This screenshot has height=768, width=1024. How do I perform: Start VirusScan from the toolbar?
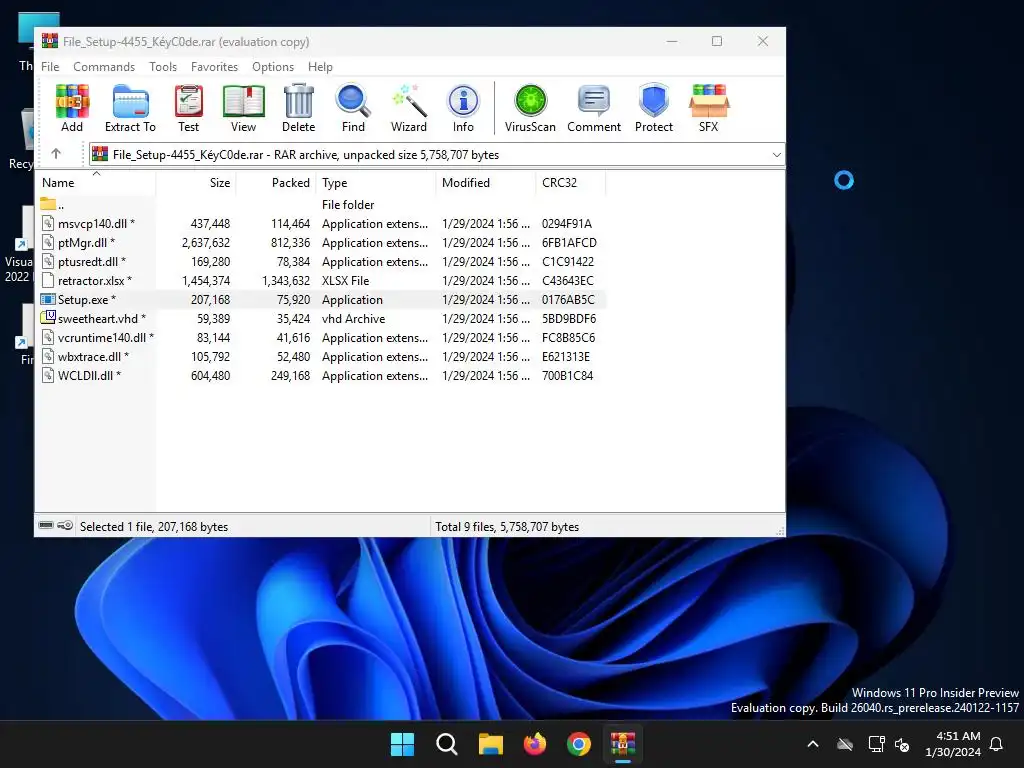[530, 108]
